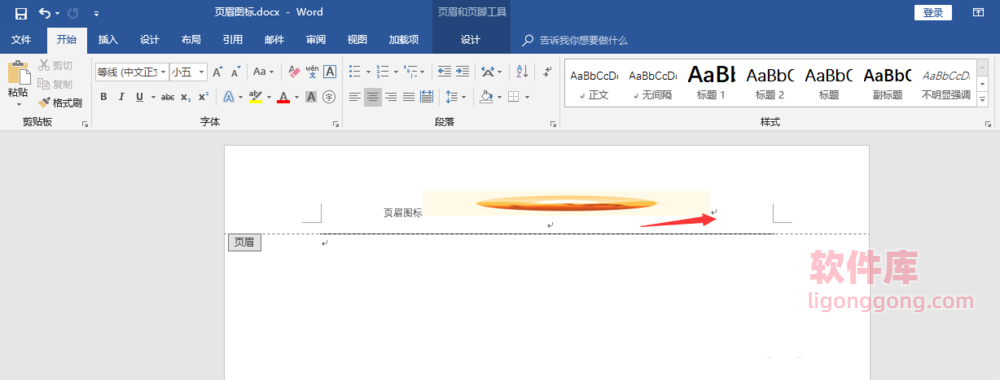Switch to the 插入 (Insert) tab
The image size is (1000, 380).
click(108, 40)
